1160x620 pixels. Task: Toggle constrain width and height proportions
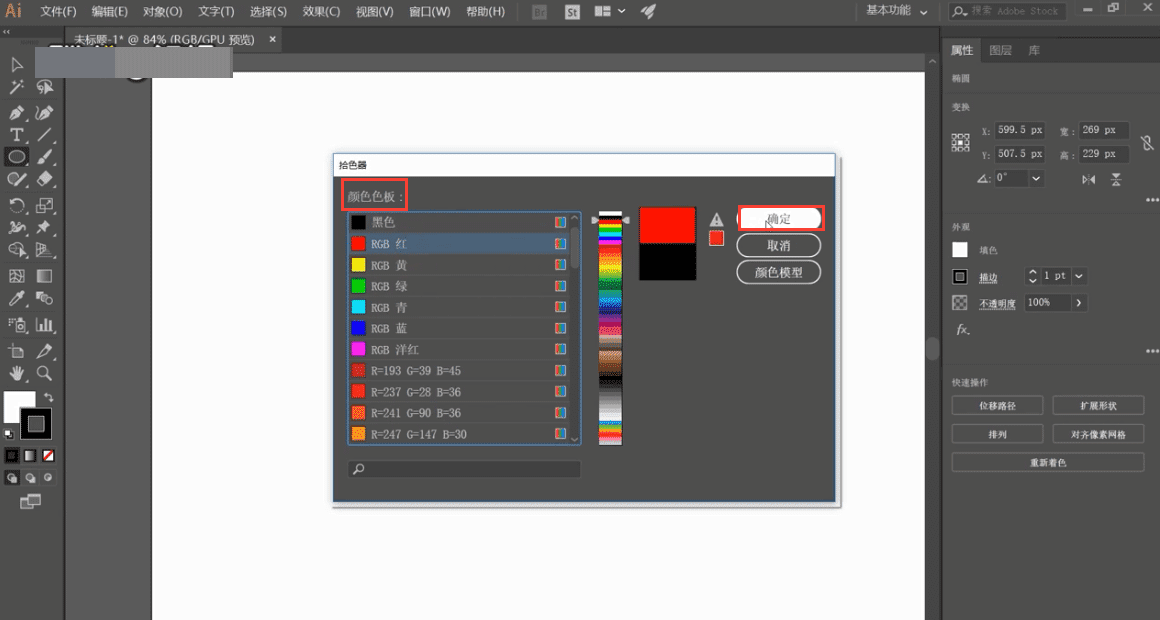click(x=1146, y=142)
